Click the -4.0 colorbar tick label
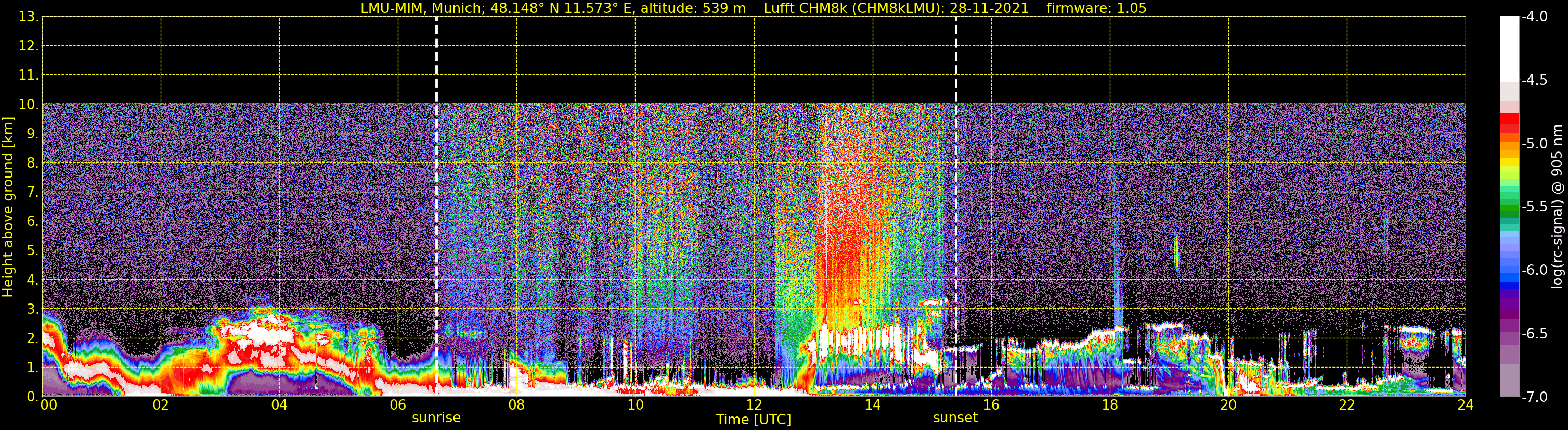Image resolution: width=1568 pixels, height=430 pixels. click(1534, 17)
